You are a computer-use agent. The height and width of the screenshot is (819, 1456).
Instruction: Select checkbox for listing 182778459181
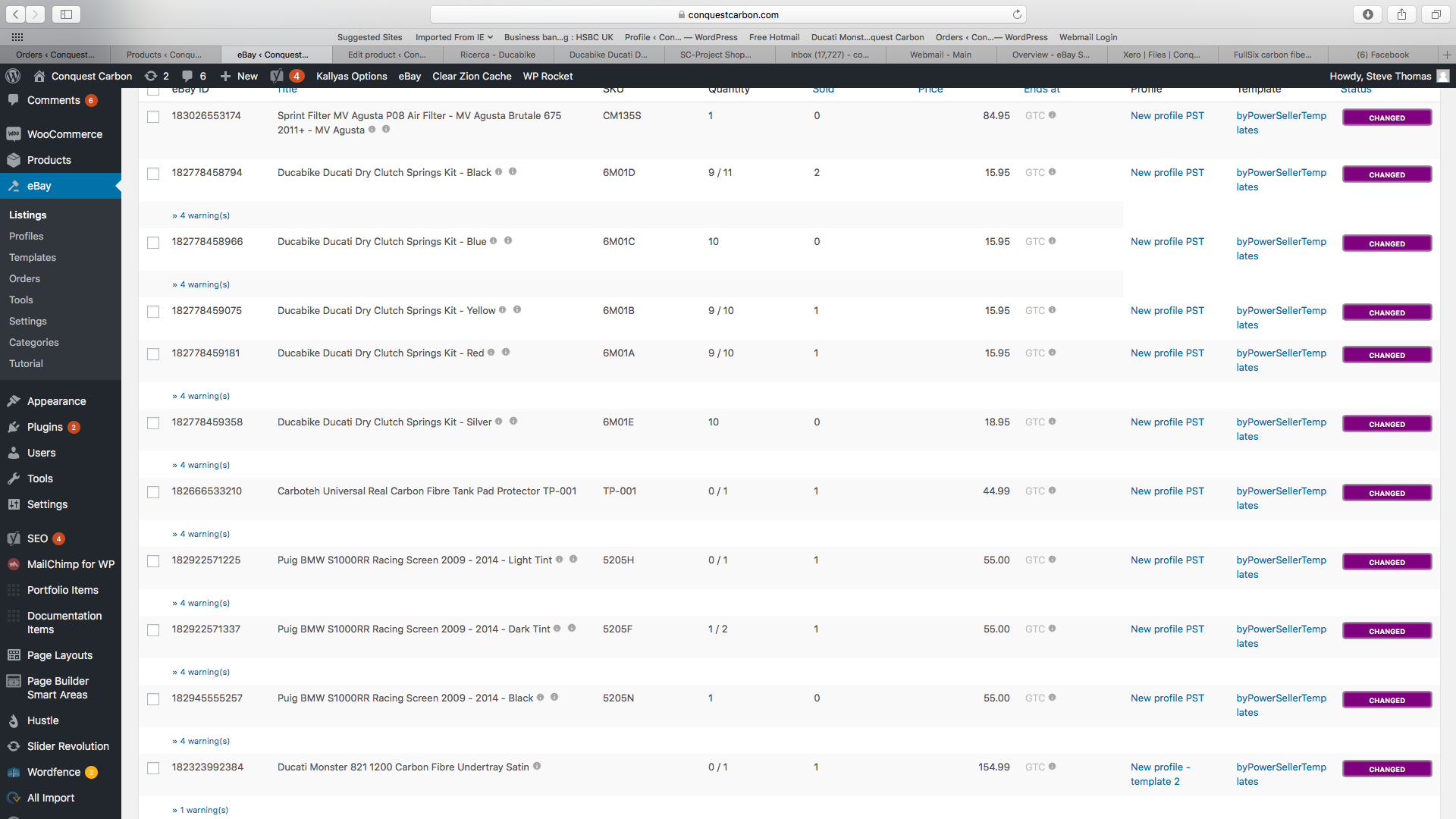153,354
